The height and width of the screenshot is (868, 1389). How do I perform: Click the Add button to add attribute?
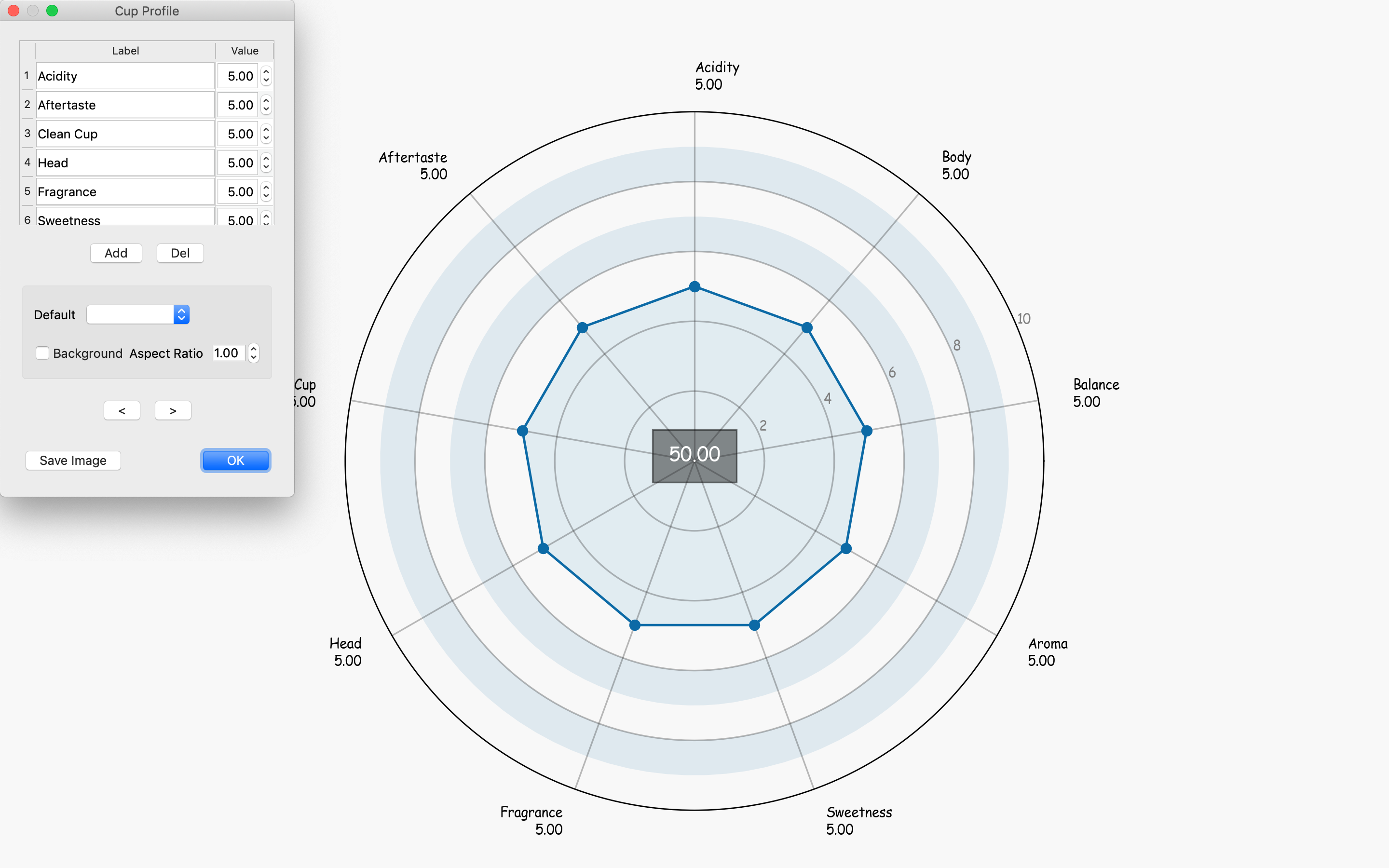115,252
